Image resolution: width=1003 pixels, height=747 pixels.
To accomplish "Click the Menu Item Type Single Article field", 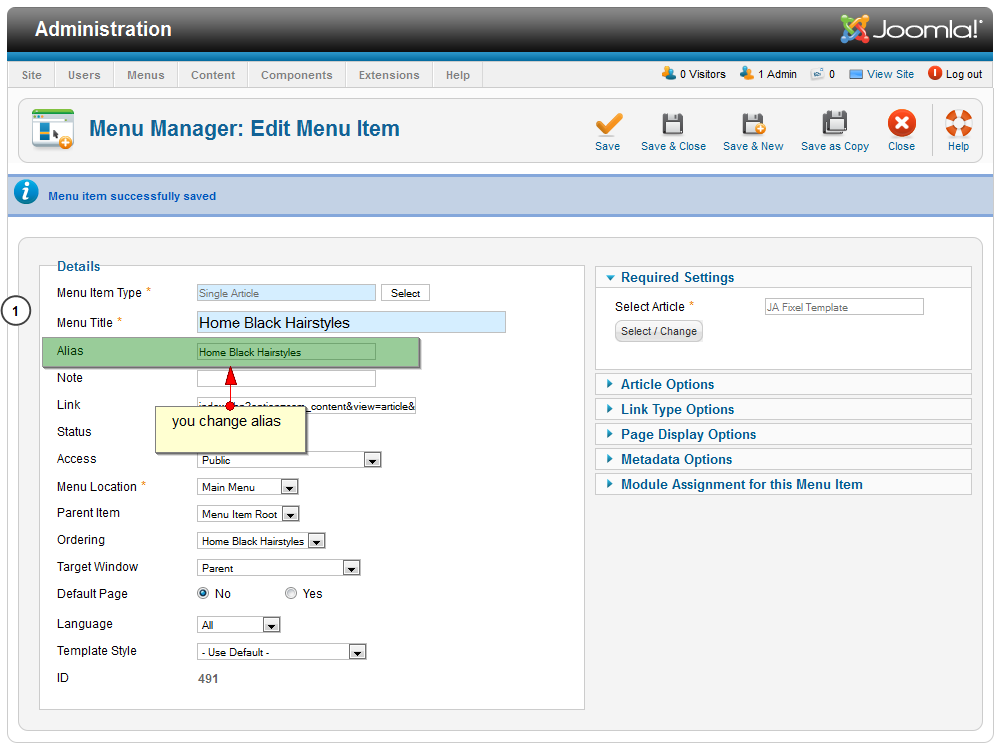I will tap(286, 293).
